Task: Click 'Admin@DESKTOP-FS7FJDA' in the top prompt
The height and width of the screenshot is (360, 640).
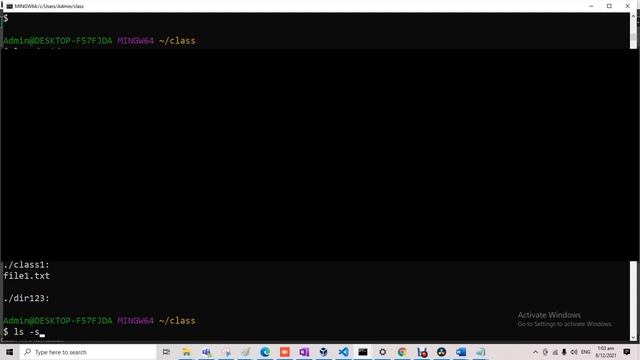Action: (58, 41)
